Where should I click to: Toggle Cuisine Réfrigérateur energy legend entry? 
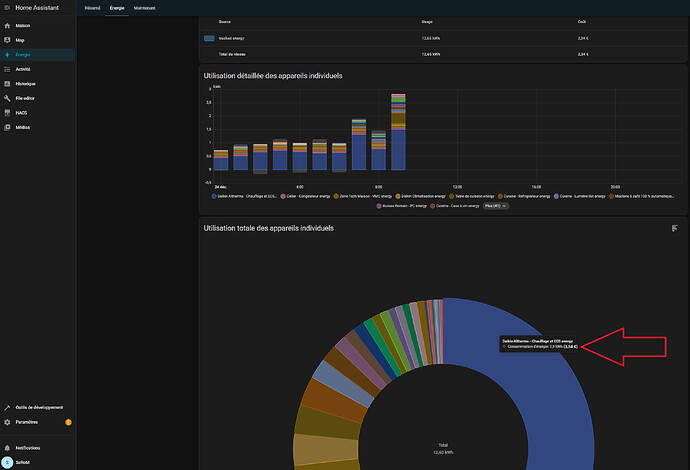524,196
